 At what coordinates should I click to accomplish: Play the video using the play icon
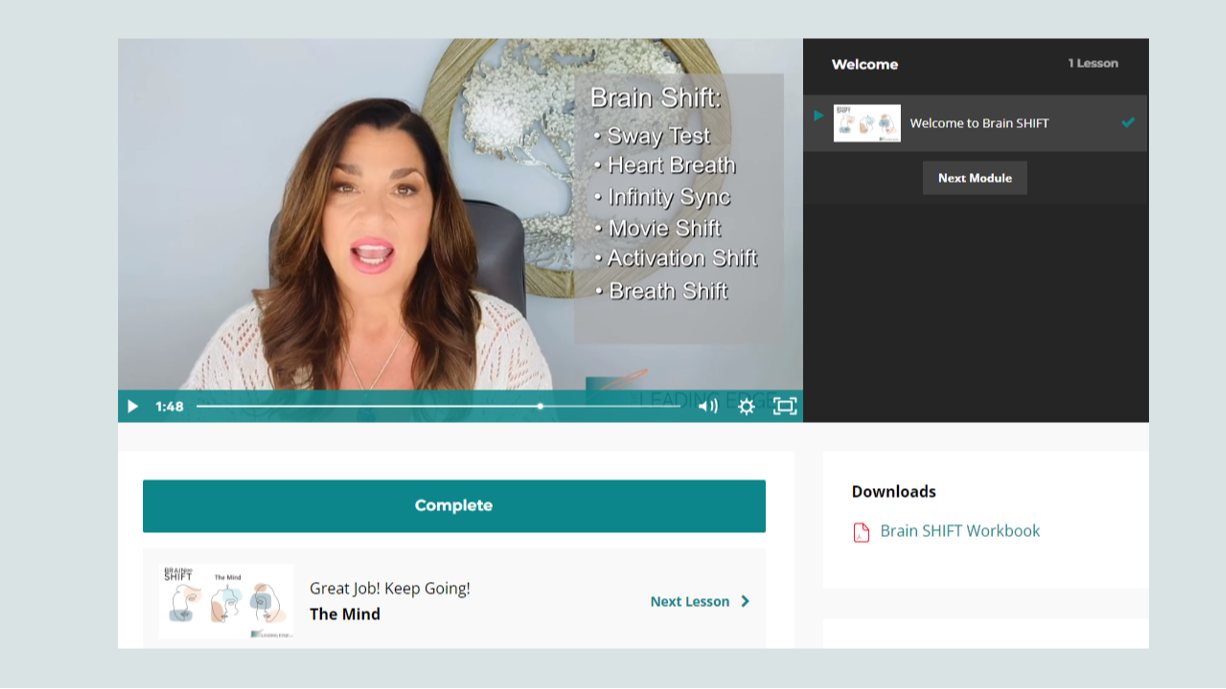(132, 406)
